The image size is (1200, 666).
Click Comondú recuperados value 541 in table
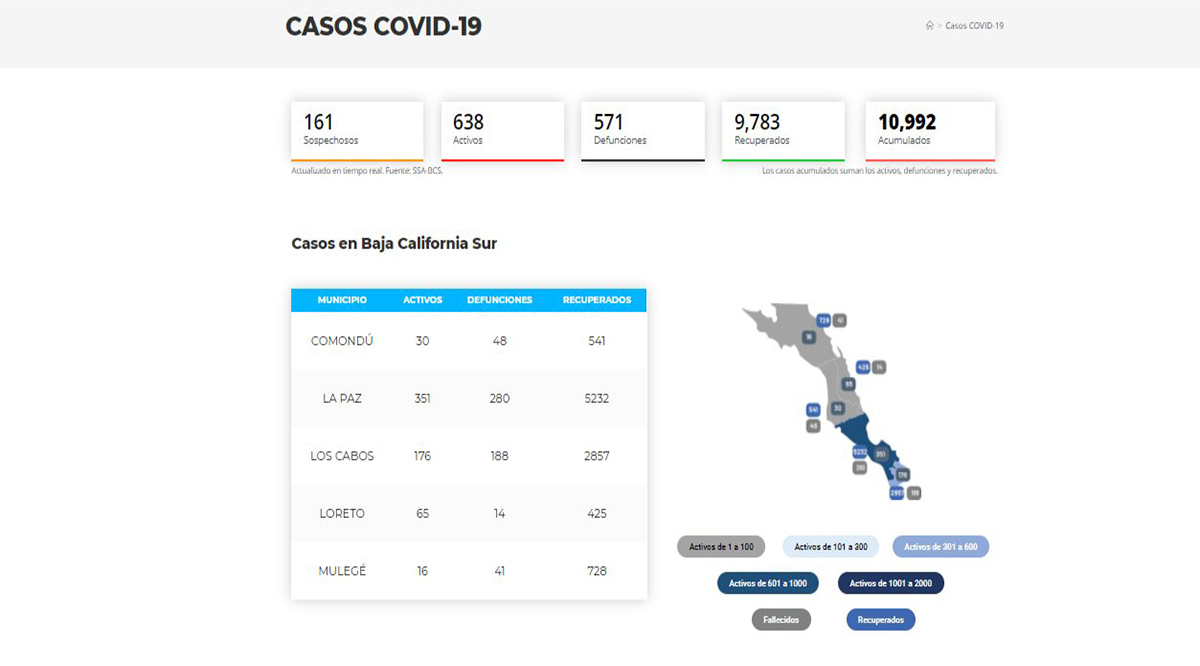point(597,341)
